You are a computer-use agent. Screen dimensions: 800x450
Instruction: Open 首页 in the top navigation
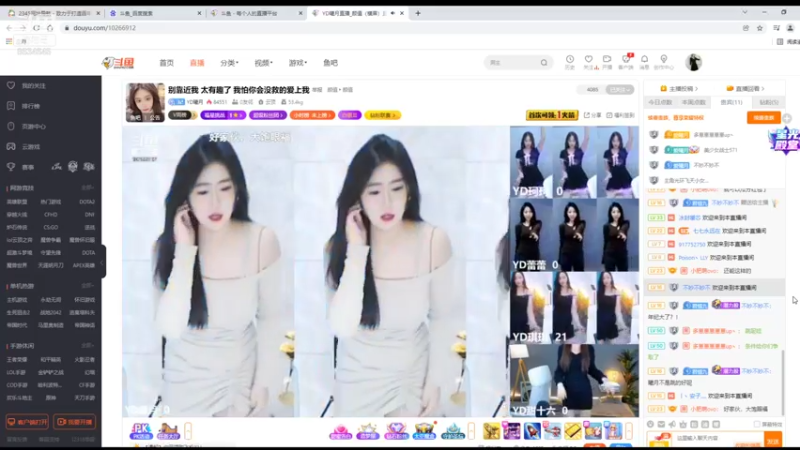166,63
